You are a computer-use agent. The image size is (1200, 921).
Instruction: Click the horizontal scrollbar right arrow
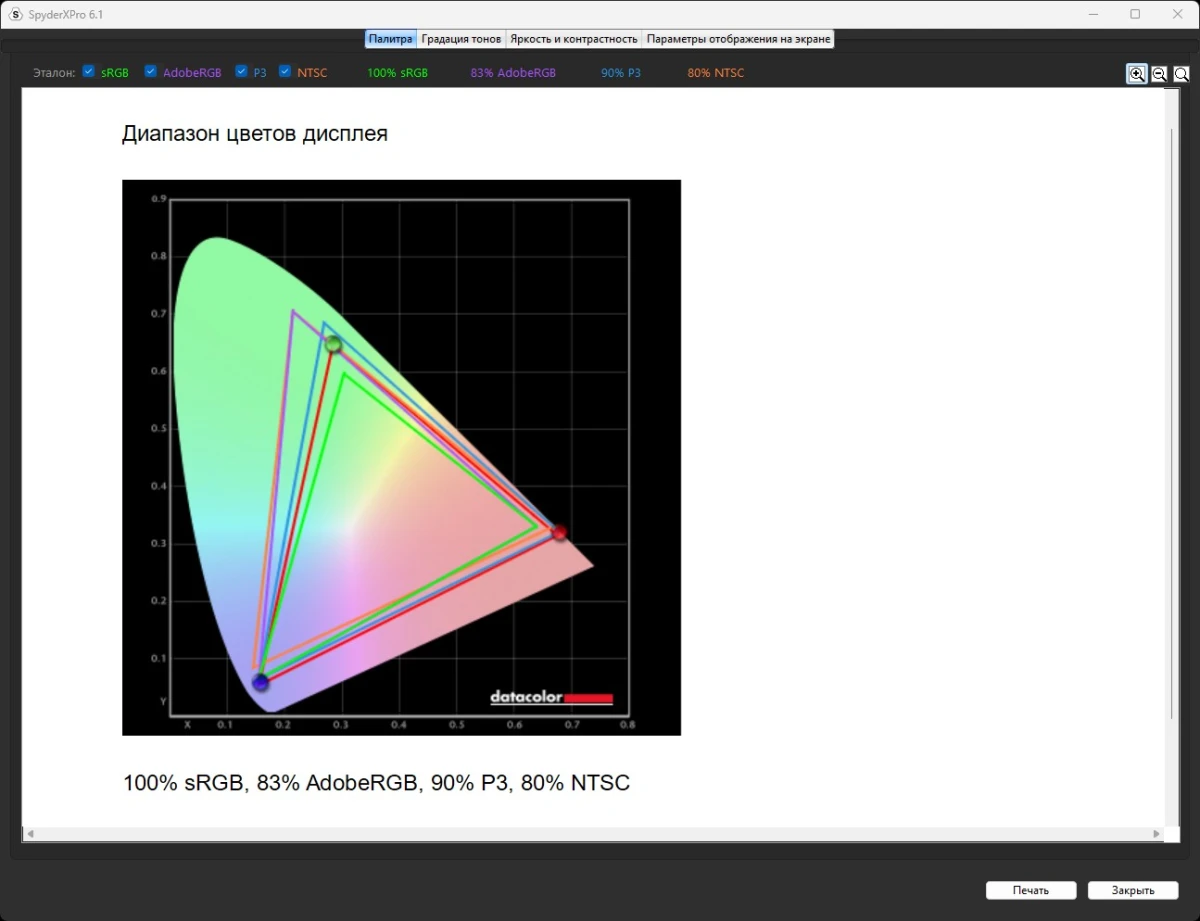tap(1156, 833)
